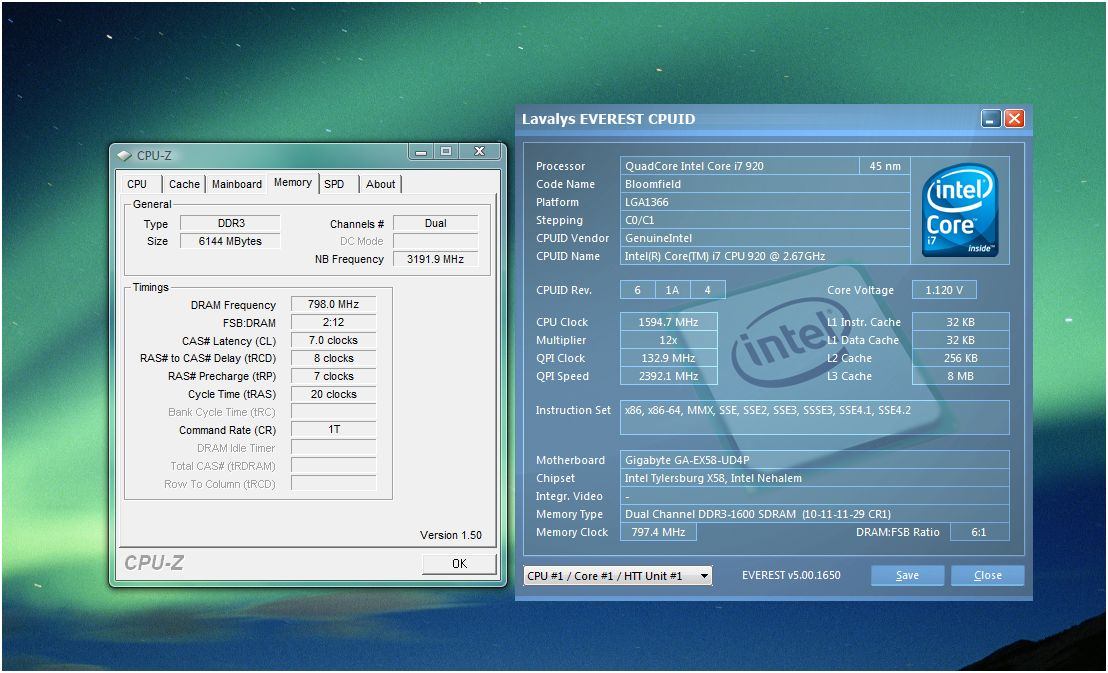Click the GenuineIntel vendor field
The width and height of the screenshot is (1108, 673).
[x=765, y=238]
